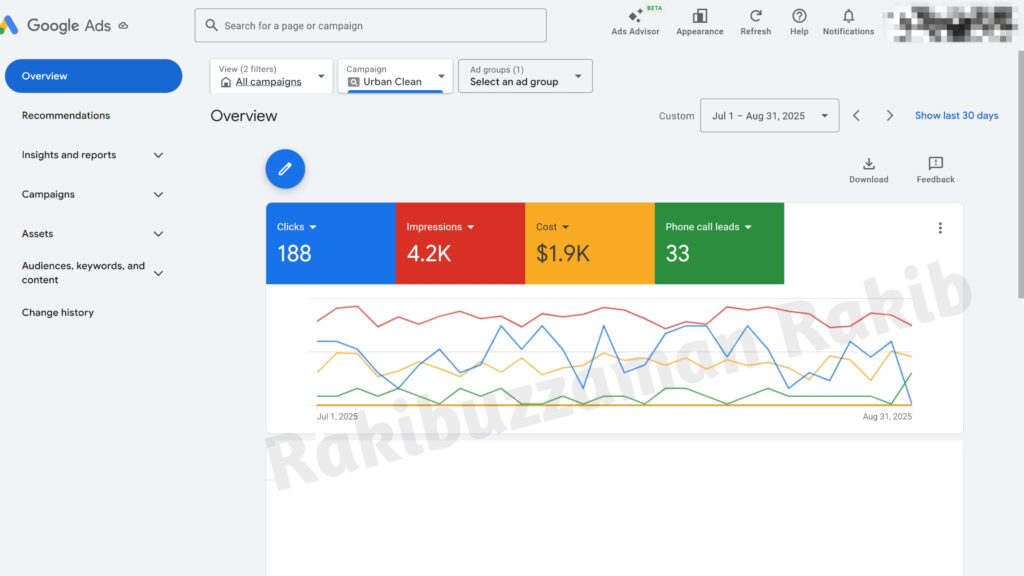Open the Appearance settings
The image size is (1024, 576).
(x=699, y=22)
